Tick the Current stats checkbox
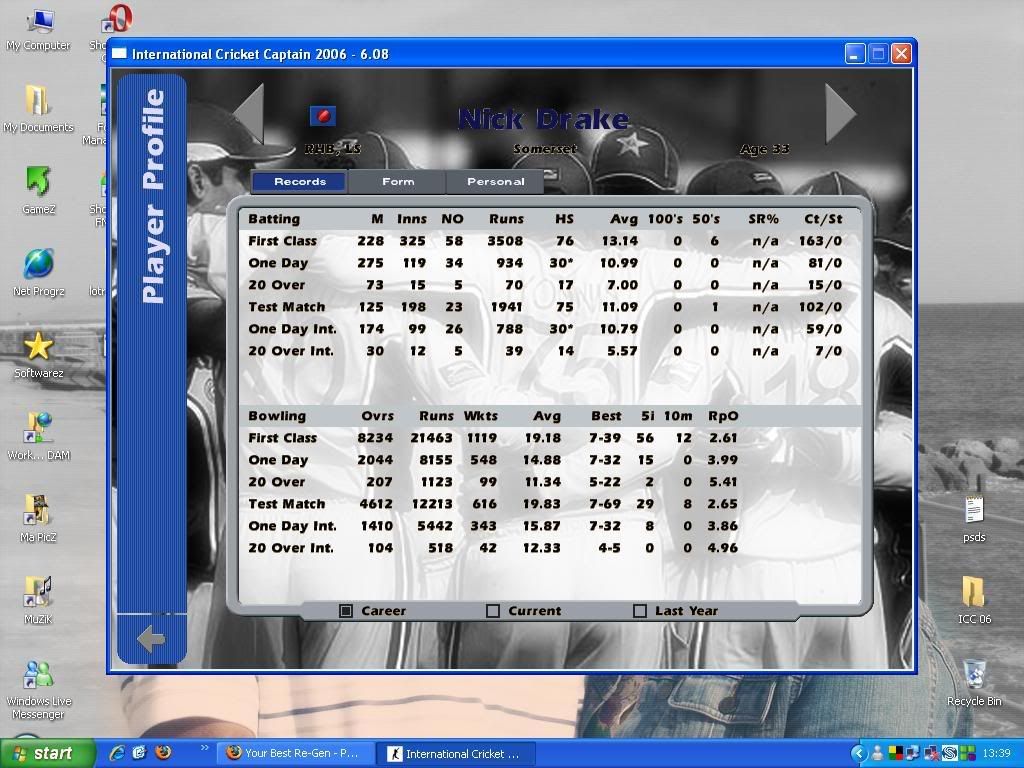The width and height of the screenshot is (1024, 768). [x=493, y=611]
